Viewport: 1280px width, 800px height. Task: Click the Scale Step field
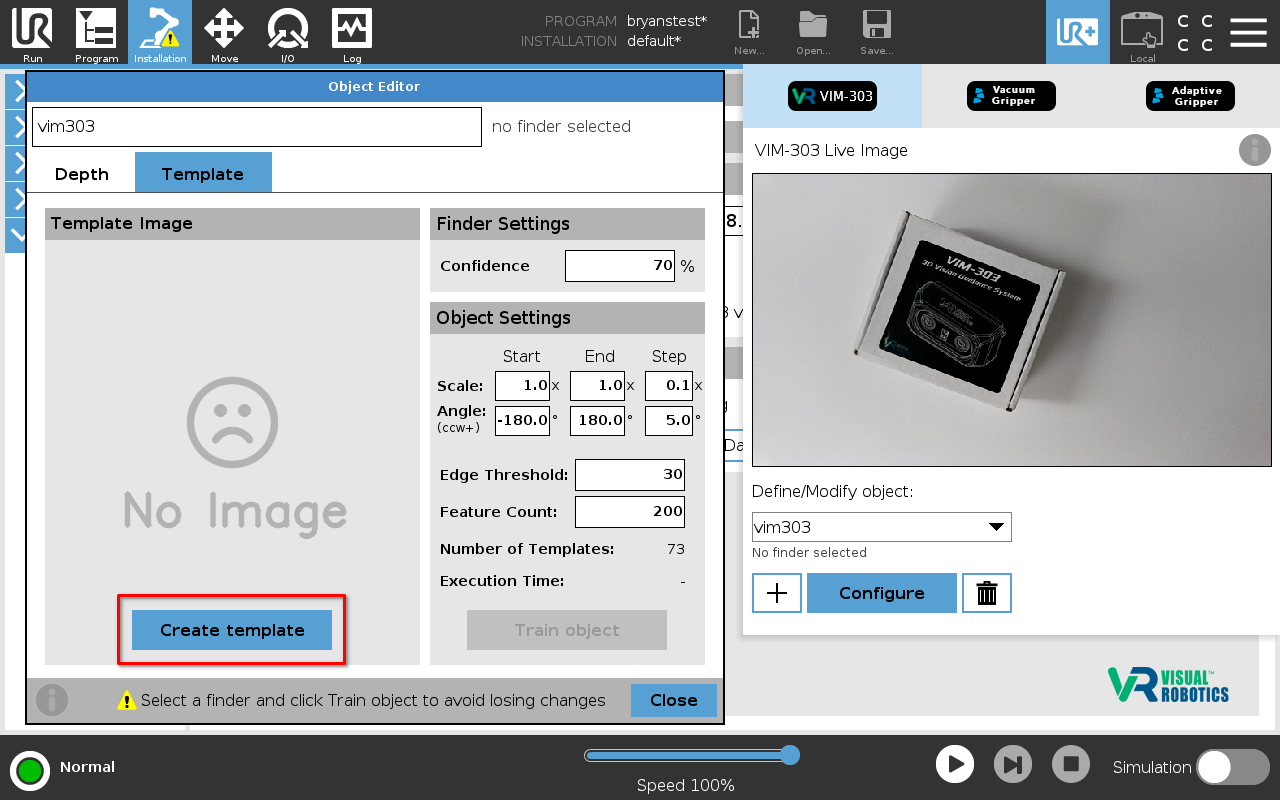tap(669, 386)
